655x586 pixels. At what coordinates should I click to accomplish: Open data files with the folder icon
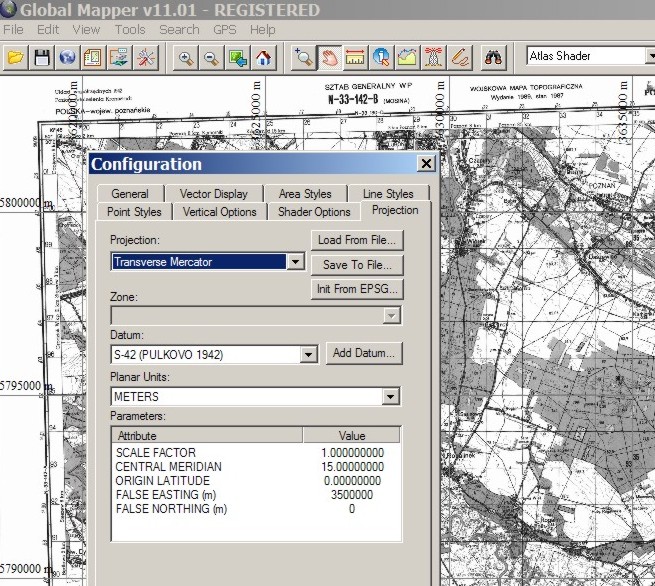(x=16, y=58)
